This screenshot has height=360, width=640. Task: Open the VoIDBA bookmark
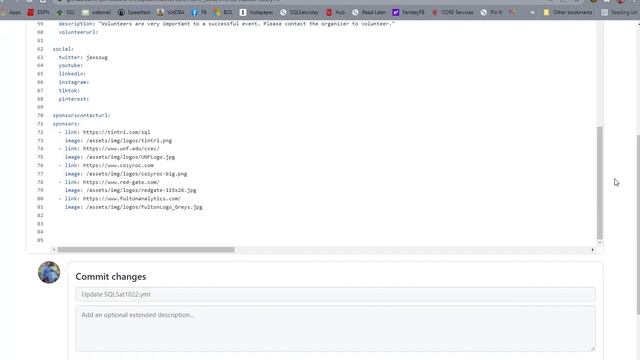171,12
